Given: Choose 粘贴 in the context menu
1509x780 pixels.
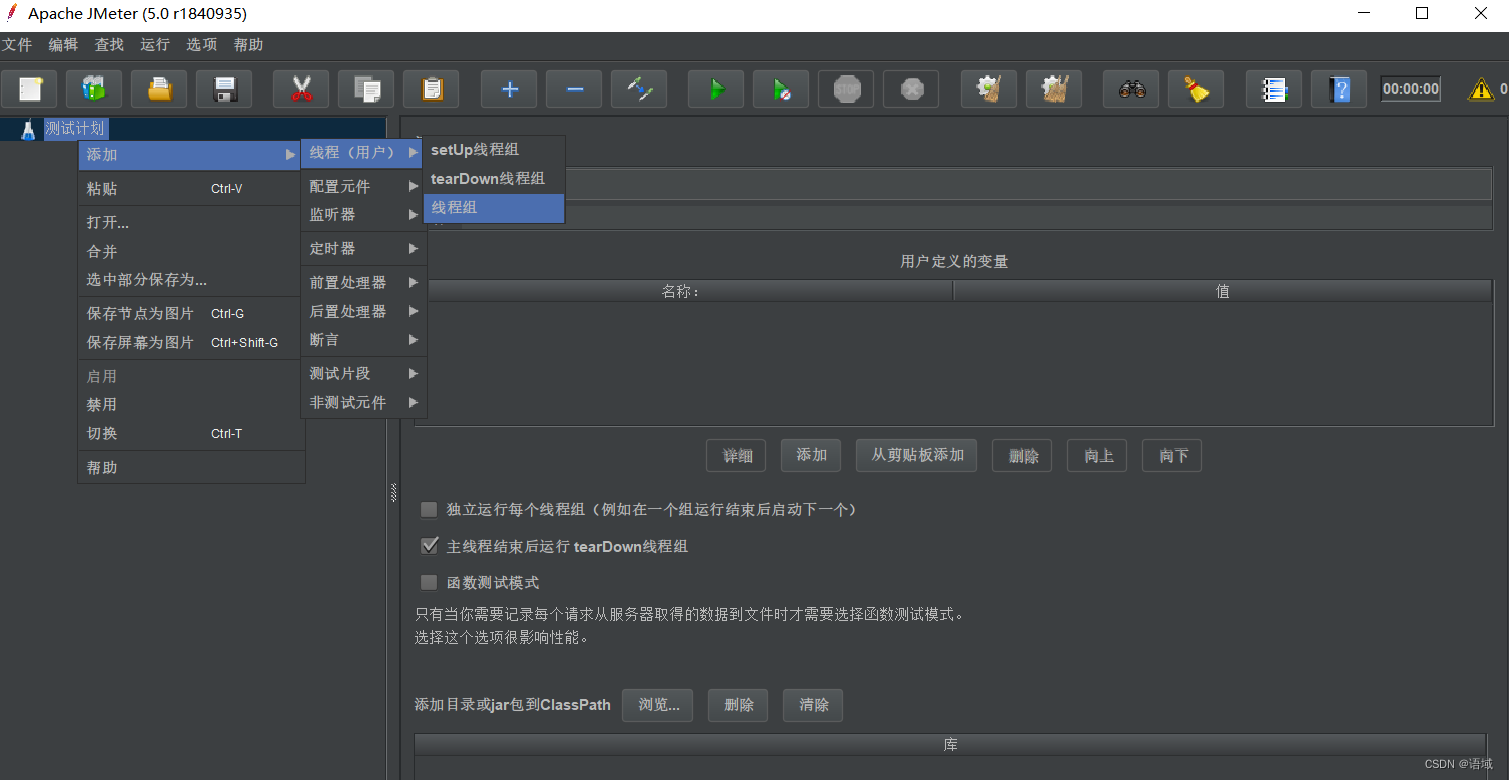Looking at the screenshot, I should click(x=191, y=189).
